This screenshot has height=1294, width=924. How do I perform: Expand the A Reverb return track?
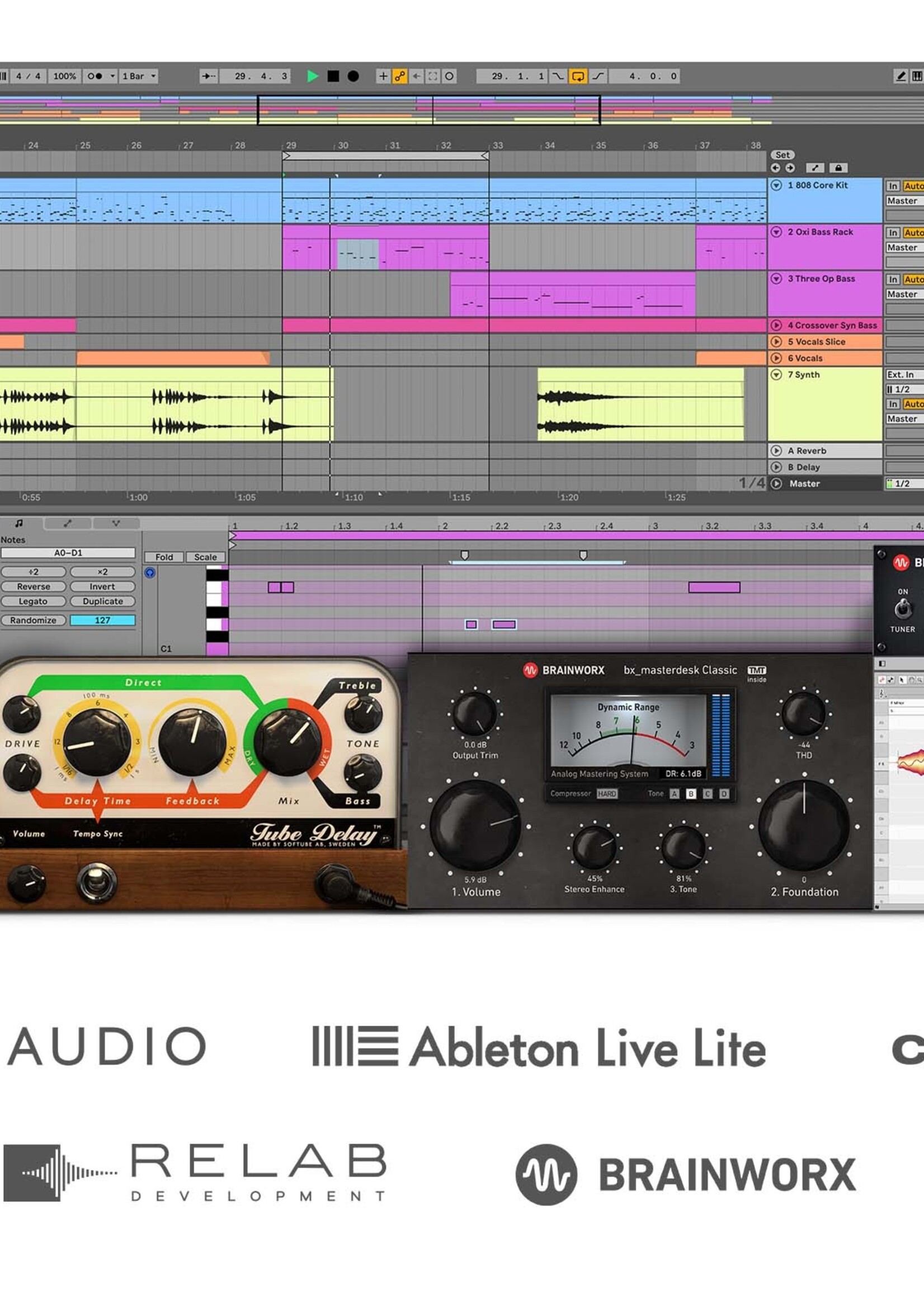776,451
